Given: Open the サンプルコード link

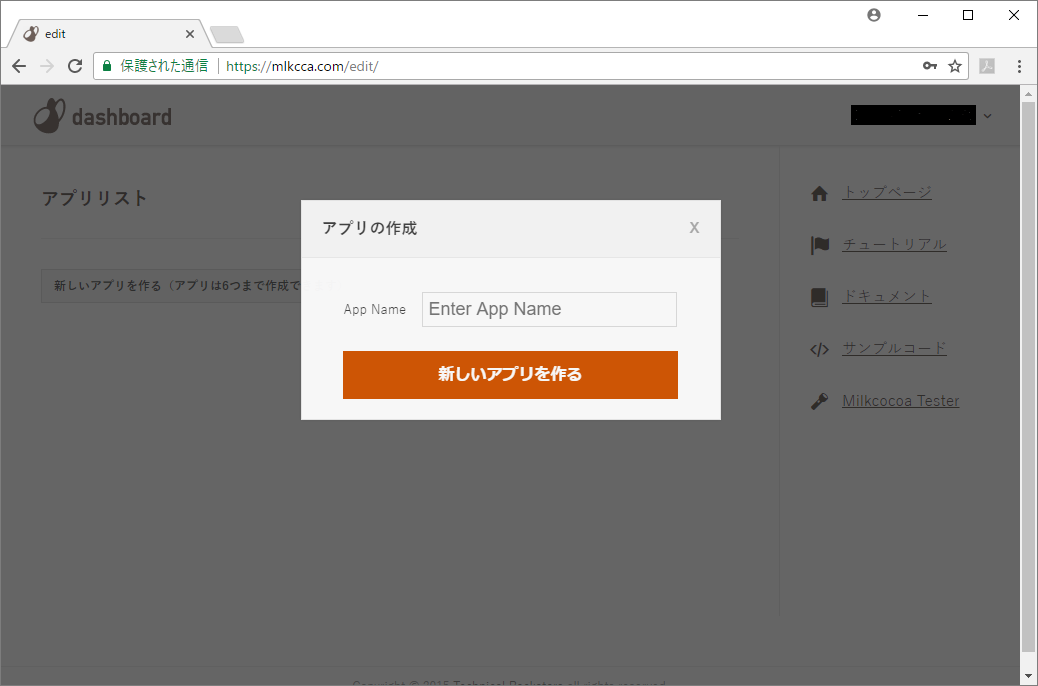Looking at the screenshot, I should [x=894, y=348].
